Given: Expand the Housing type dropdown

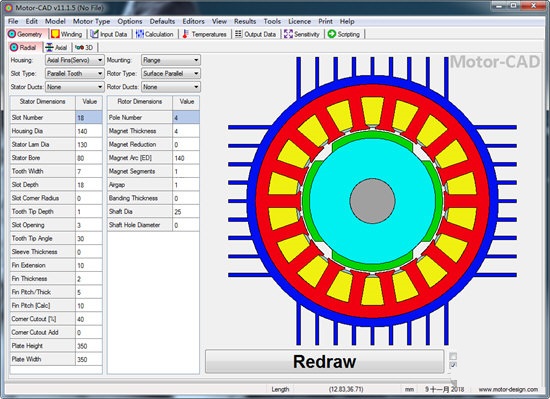Looking at the screenshot, I should (74, 60).
